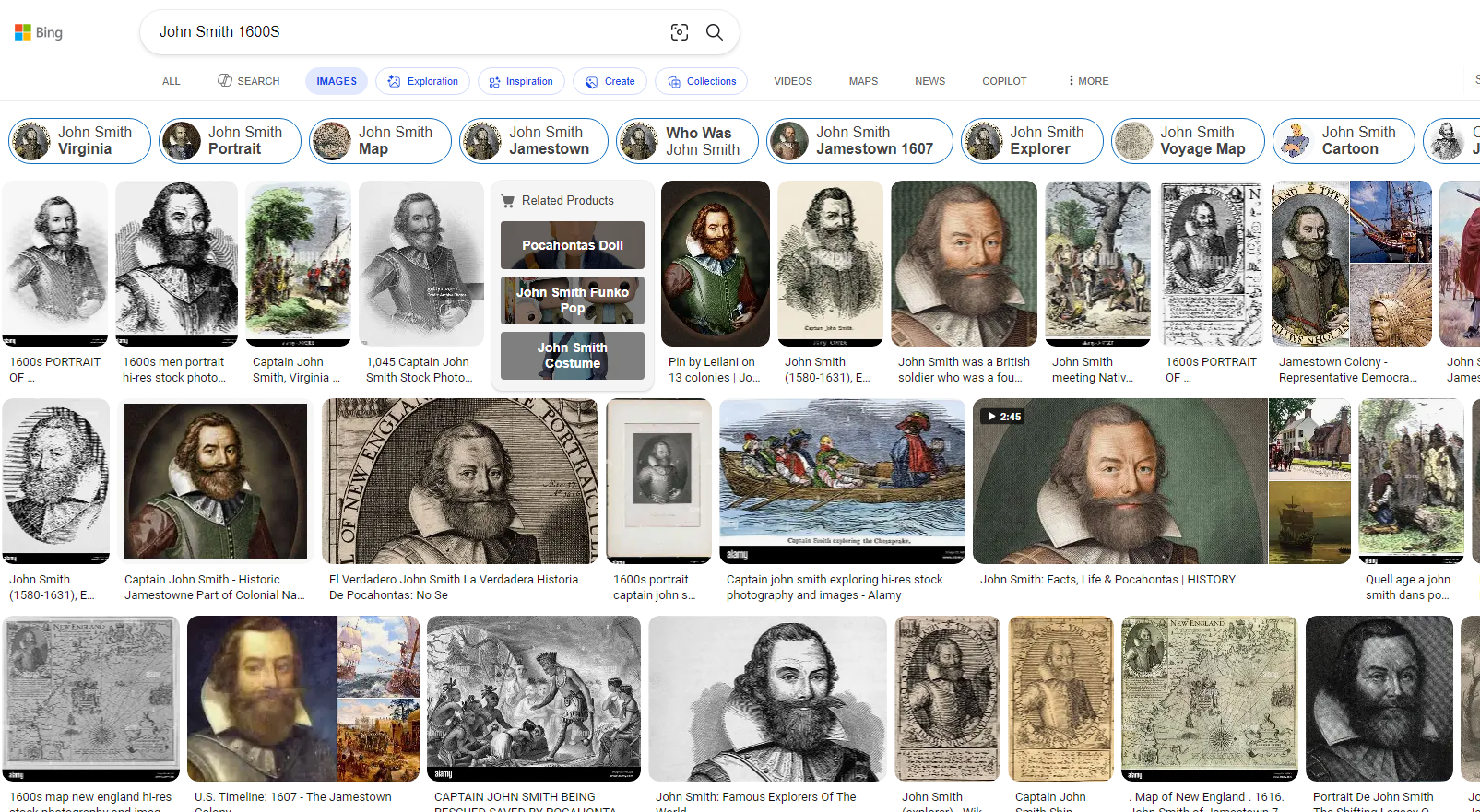Viewport: 1480px width, 812px height.
Task: Click the search box containing John Smith 1600S
Action: pos(406,32)
